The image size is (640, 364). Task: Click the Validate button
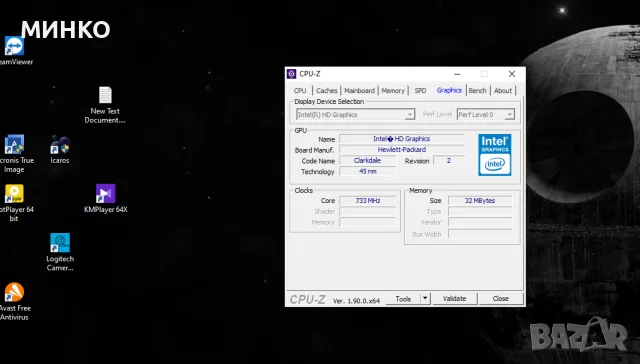coord(454,299)
